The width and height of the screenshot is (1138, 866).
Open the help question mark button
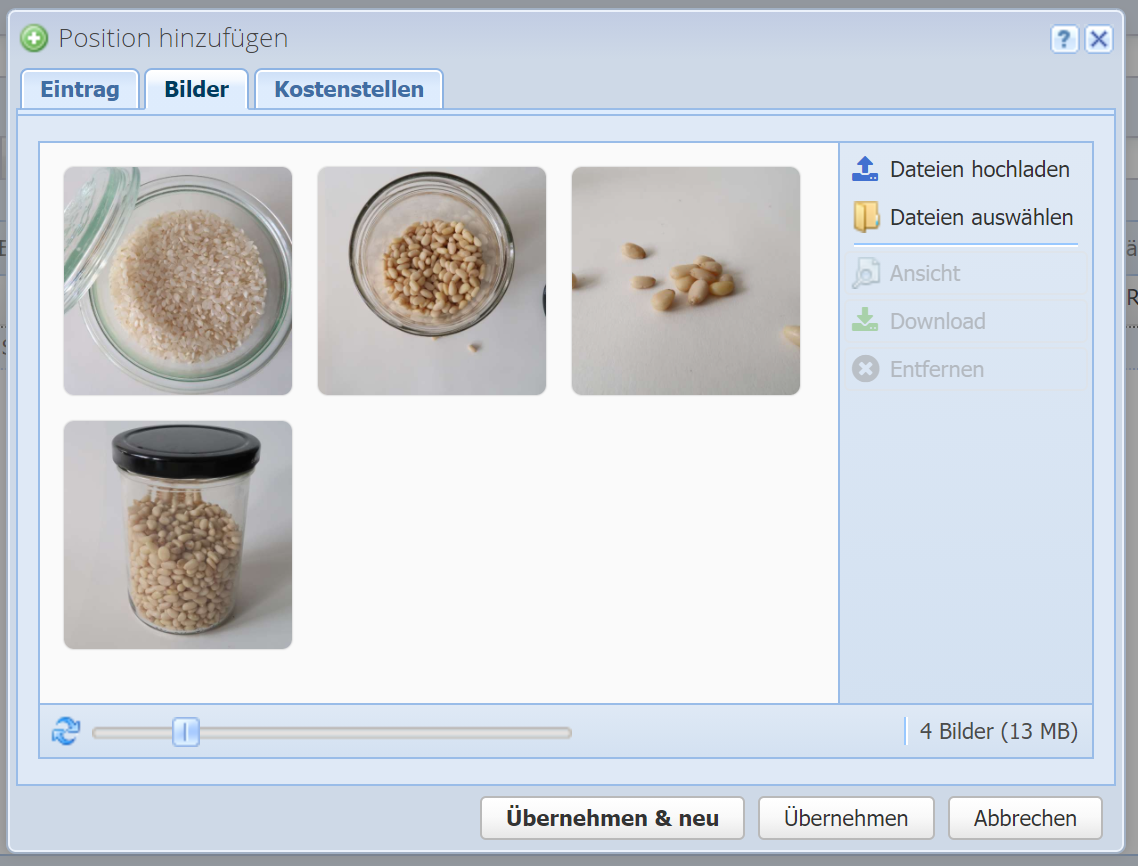[x=1064, y=39]
